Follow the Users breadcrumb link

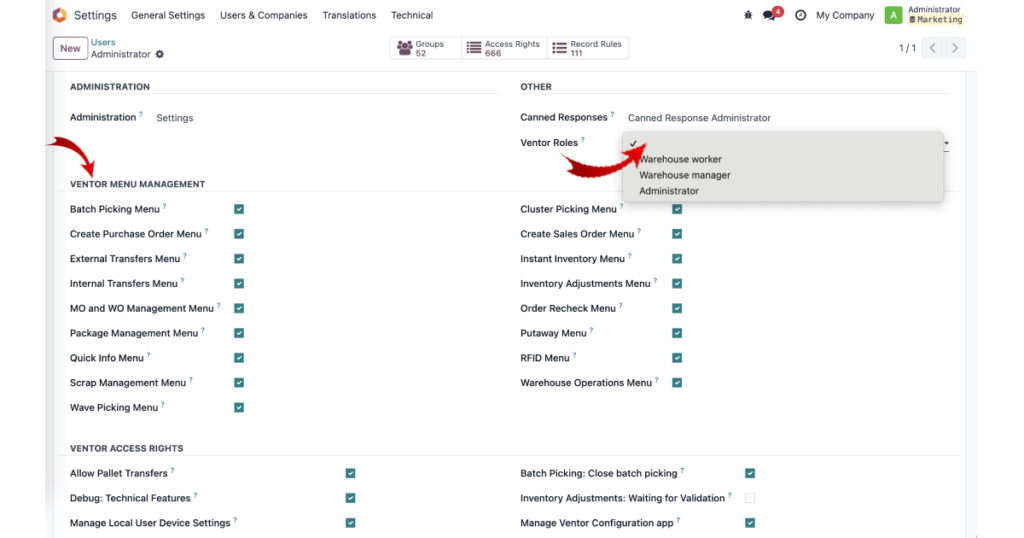coord(103,42)
